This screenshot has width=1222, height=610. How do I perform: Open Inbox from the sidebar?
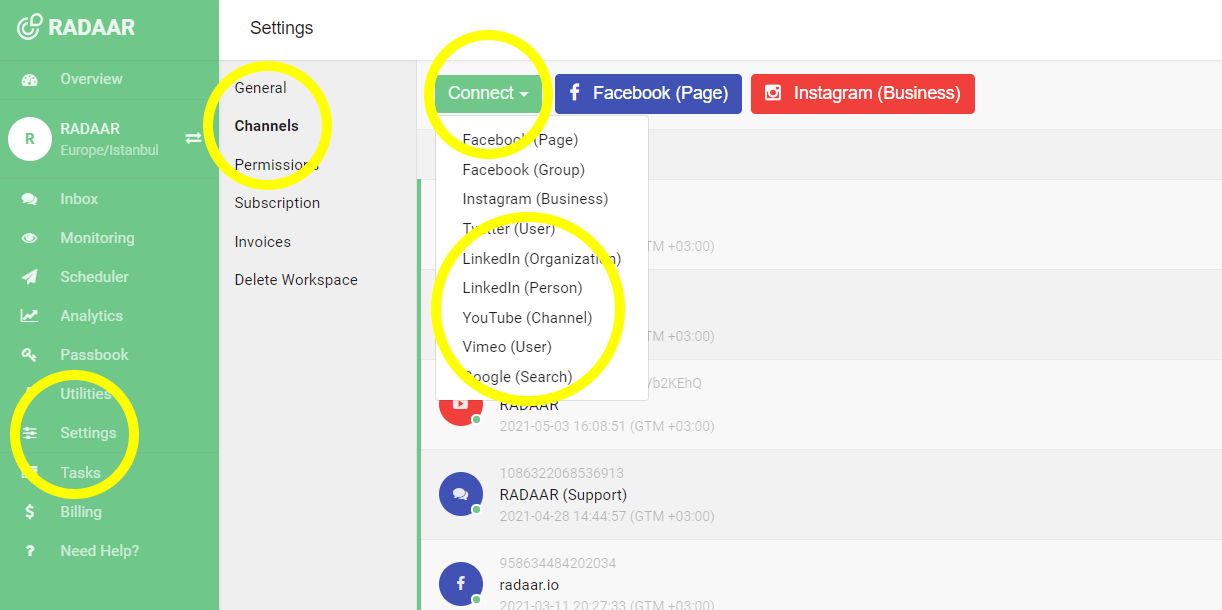click(79, 199)
